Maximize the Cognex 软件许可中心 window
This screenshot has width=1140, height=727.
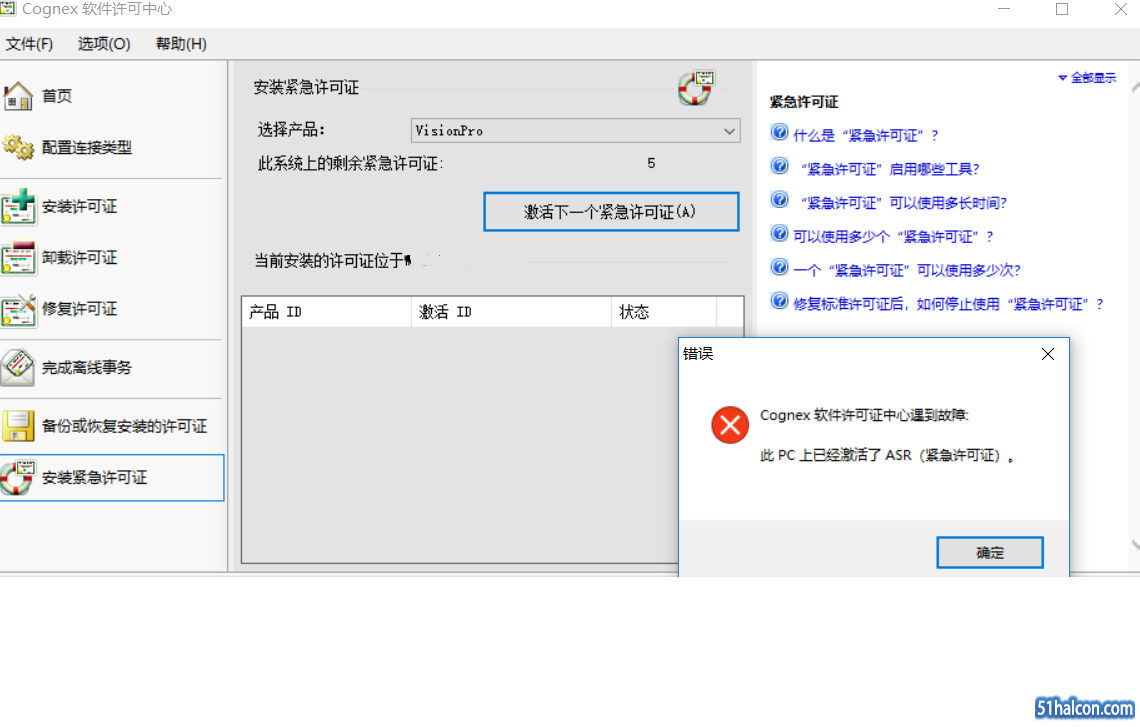tap(1062, 9)
